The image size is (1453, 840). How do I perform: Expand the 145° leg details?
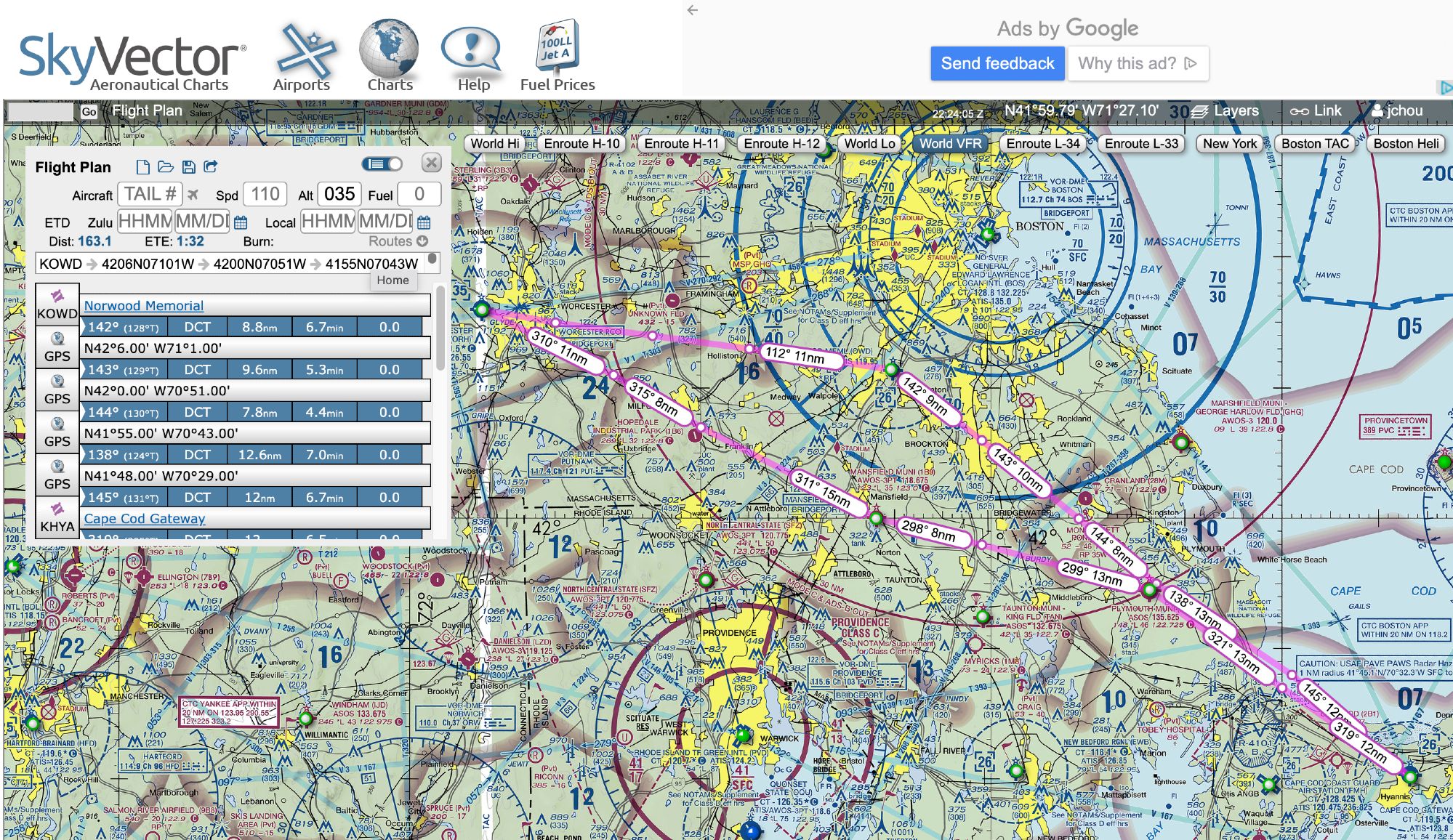pyautogui.click(x=251, y=498)
